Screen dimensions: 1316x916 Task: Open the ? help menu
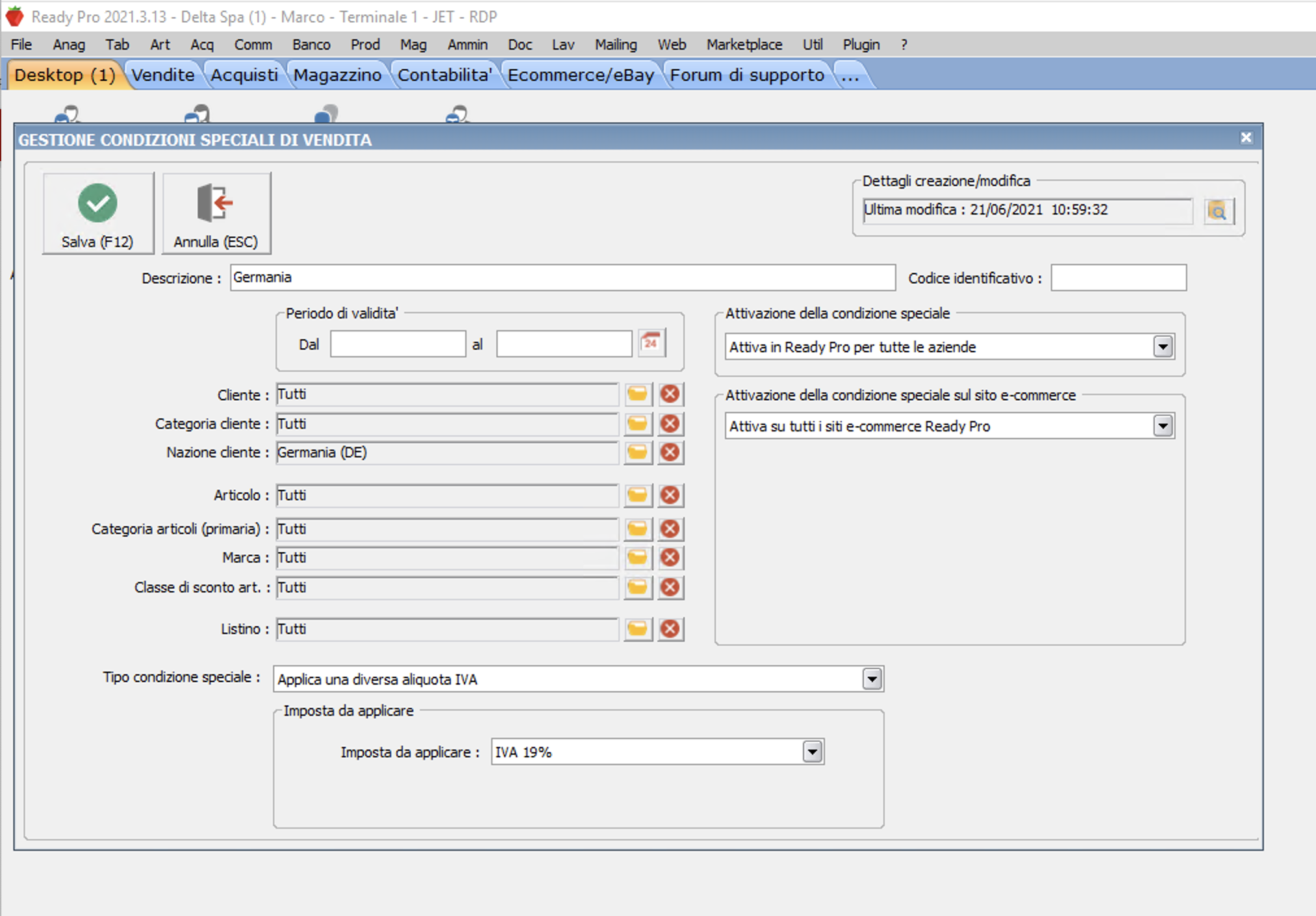pyautogui.click(x=904, y=45)
